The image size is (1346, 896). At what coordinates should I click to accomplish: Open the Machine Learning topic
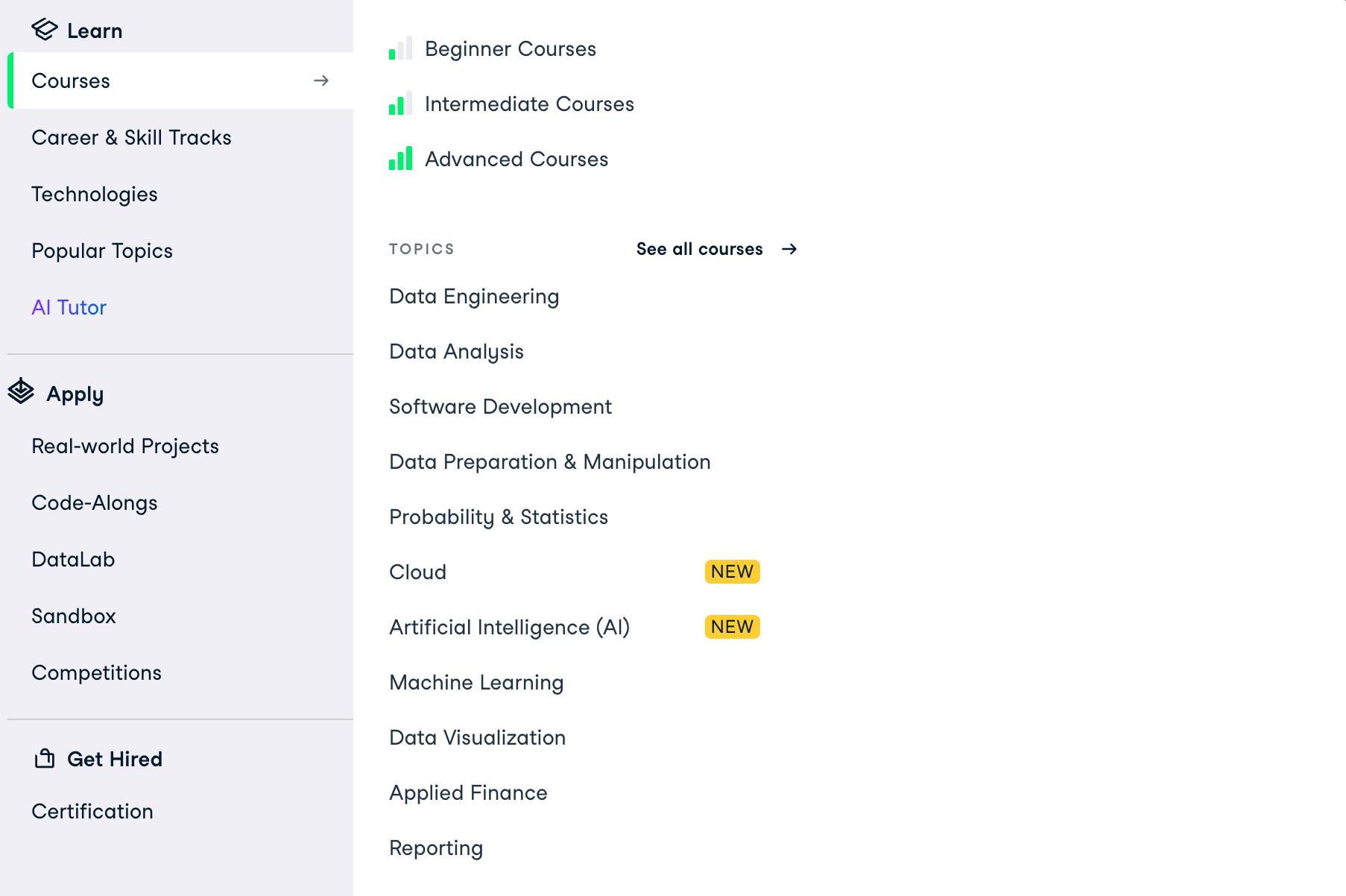476,683
